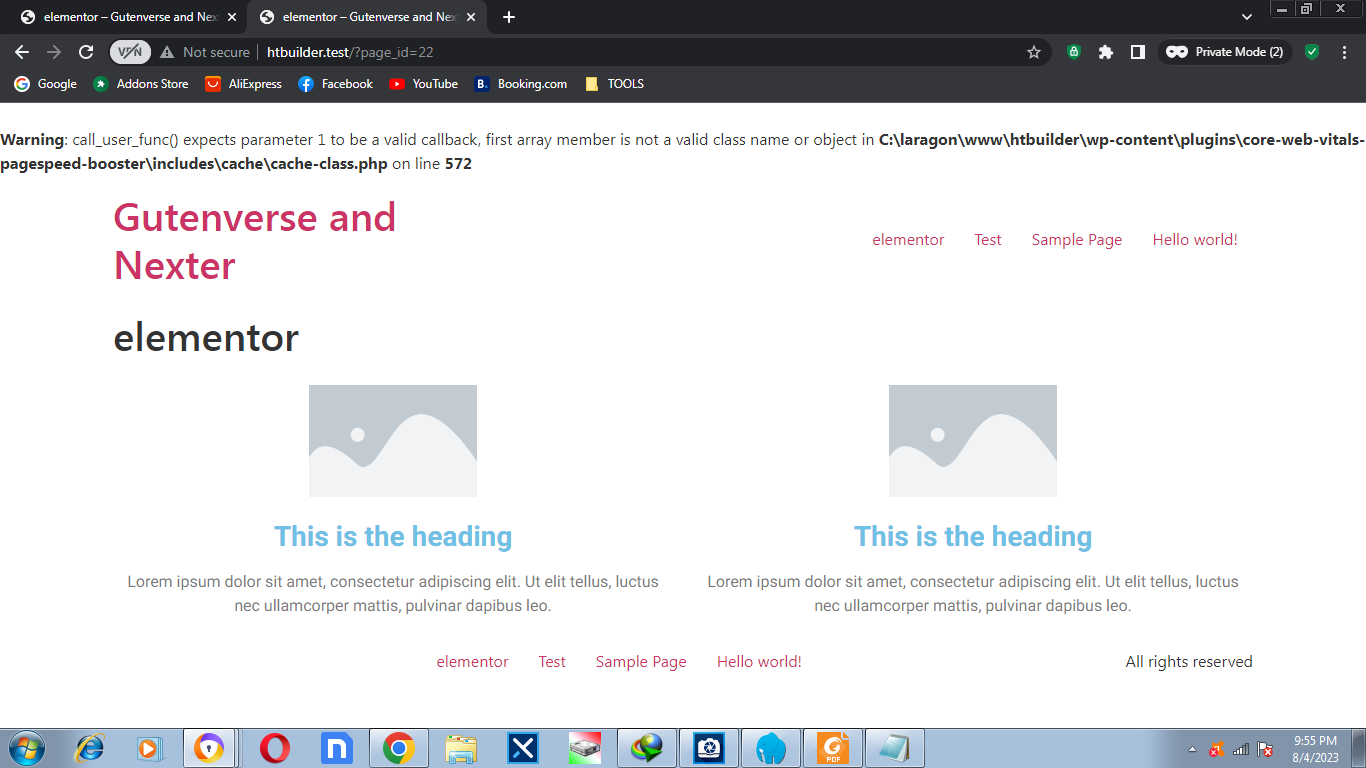Click the left "This is the heading" title
Image resolution: width=1366 pixels, height=768 pixels.
click(393, 537)
